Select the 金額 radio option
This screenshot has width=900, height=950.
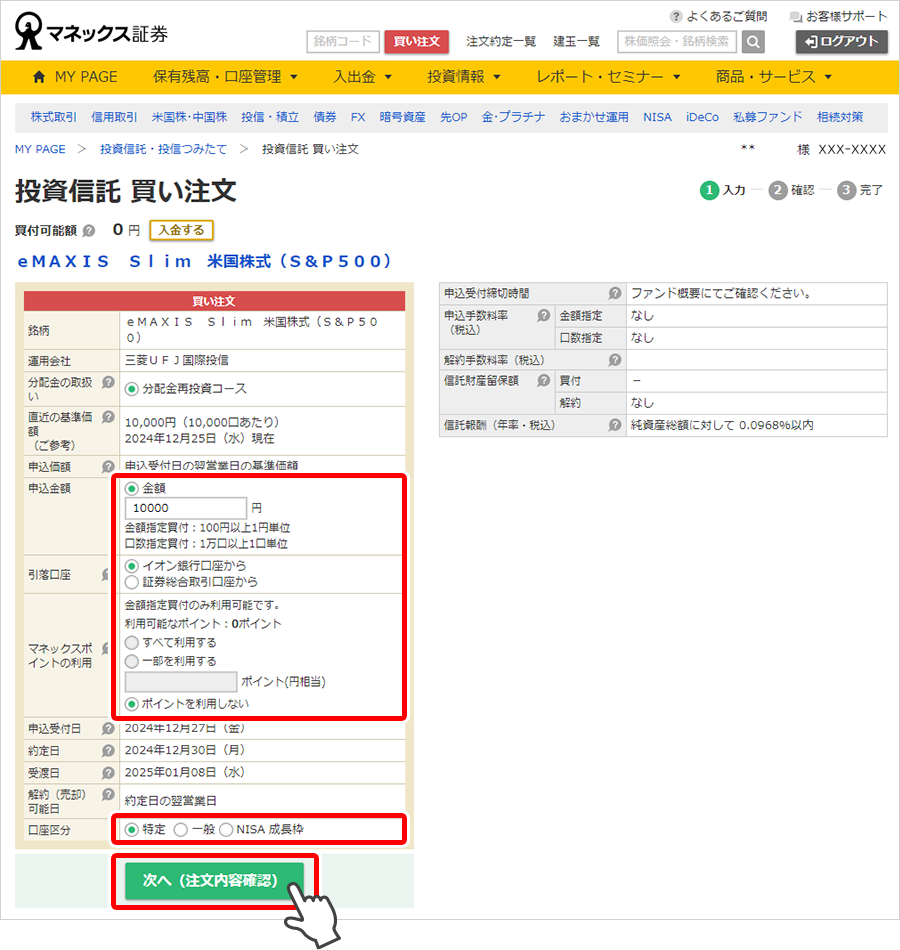pos(132,488)
